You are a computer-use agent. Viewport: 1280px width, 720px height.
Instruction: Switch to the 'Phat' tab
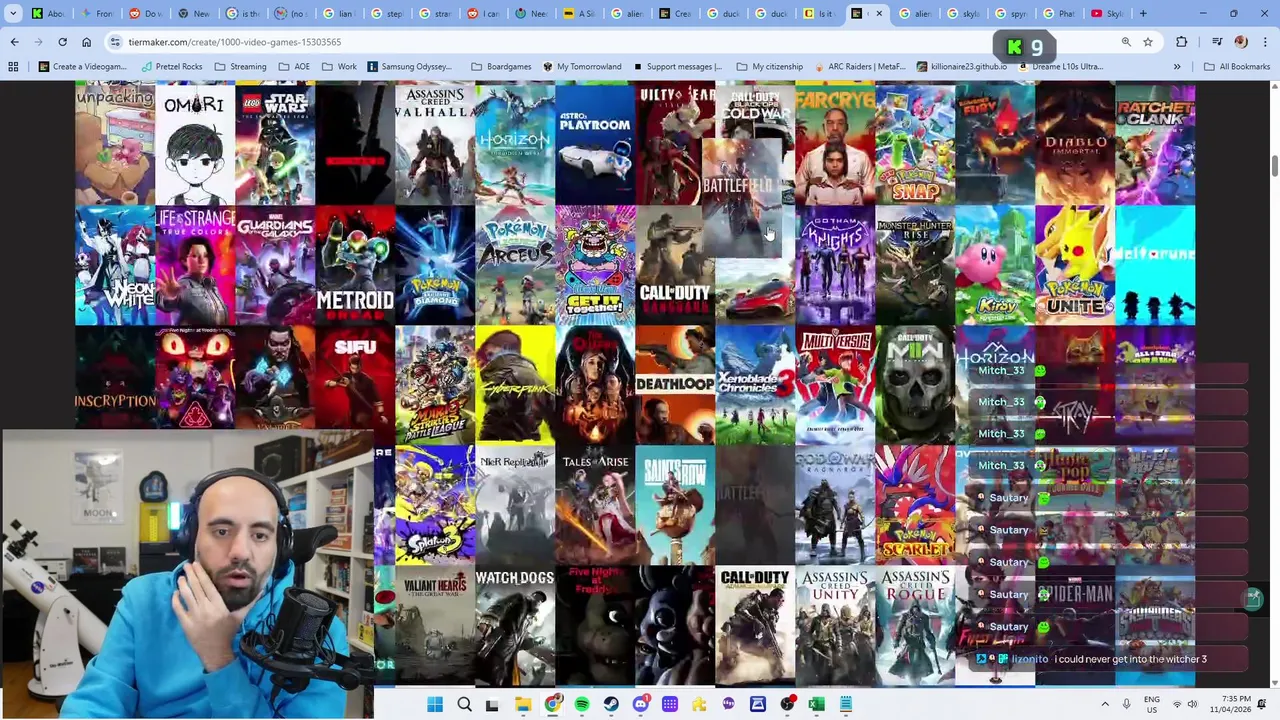coord(1058,14)
